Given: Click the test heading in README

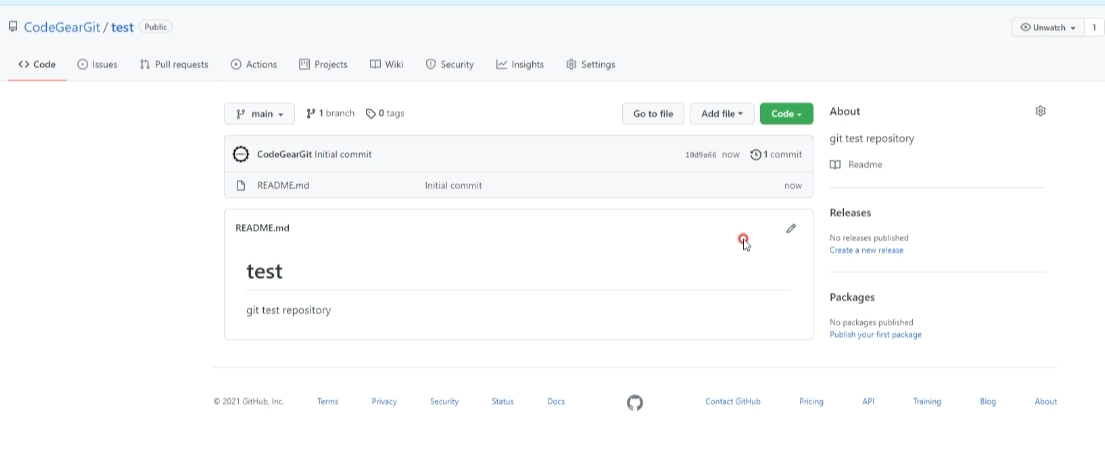Looking at the screenshot, I should point(264,271).
